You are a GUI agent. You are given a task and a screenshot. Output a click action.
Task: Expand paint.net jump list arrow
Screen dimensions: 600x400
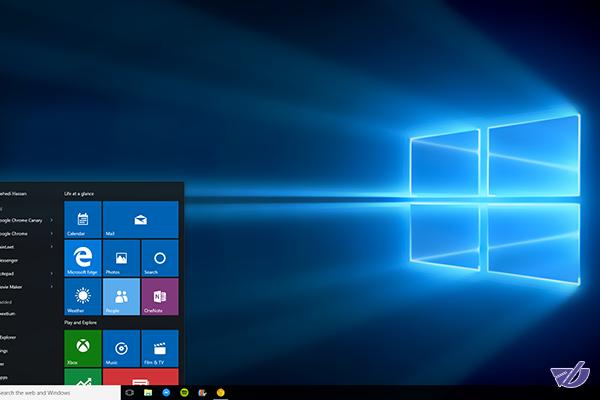(x=52, y=247)
